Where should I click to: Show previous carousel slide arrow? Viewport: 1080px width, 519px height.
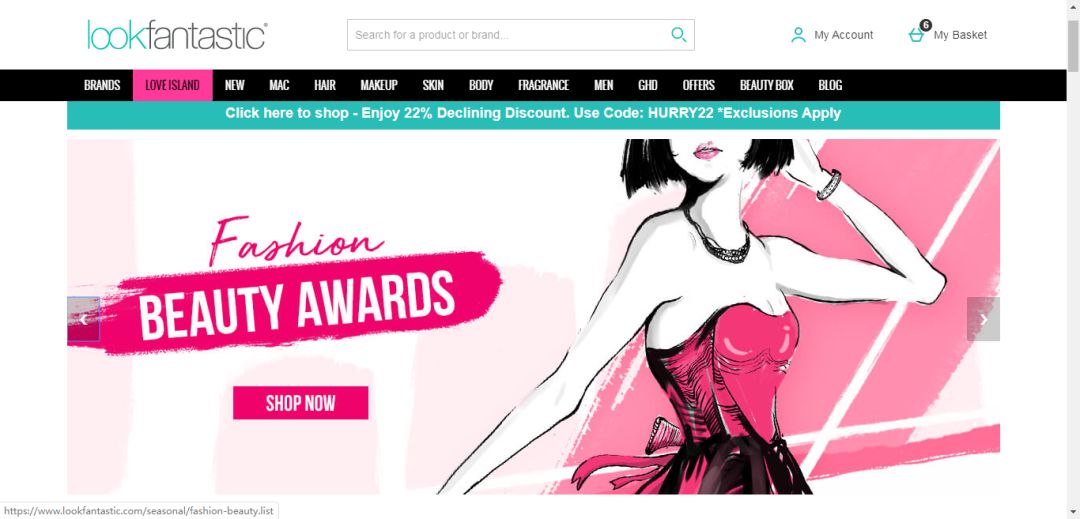[83, 319]
